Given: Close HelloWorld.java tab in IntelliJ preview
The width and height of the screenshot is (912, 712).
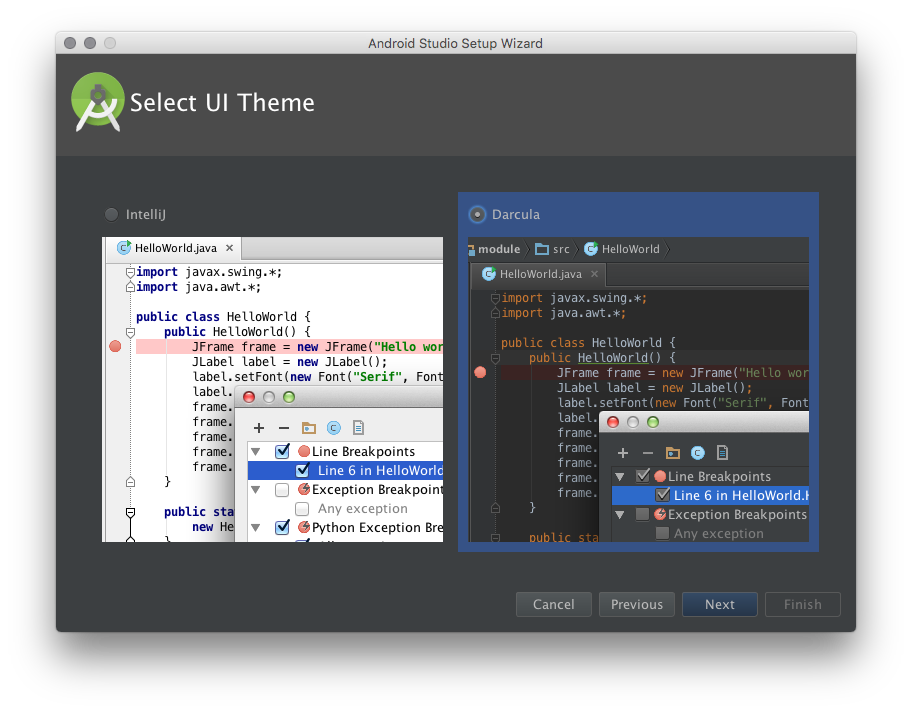Looking at the screenshot, I should click(230, 248).
